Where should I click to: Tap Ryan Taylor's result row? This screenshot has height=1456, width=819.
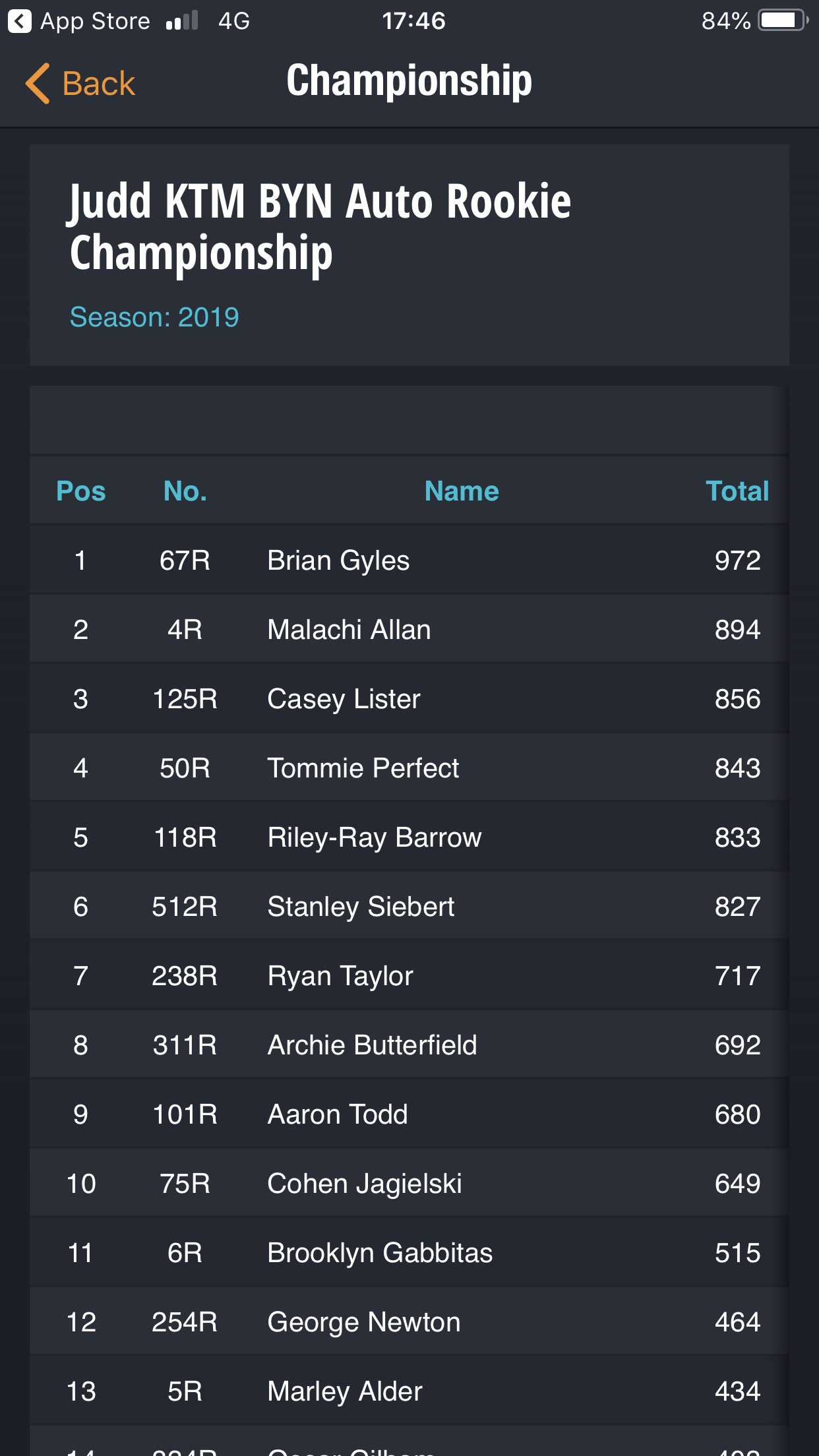[409, 976]
